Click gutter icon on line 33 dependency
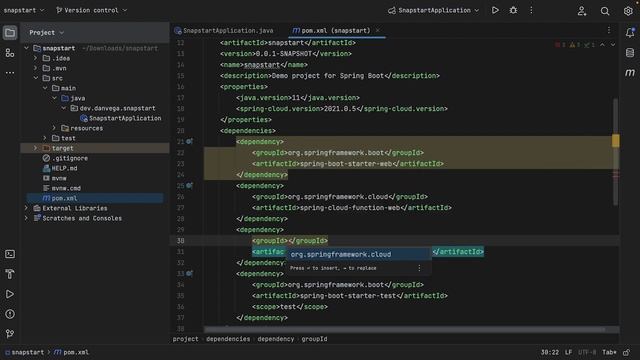This screenshot has height=360, width=640. (x=189, y=273)
